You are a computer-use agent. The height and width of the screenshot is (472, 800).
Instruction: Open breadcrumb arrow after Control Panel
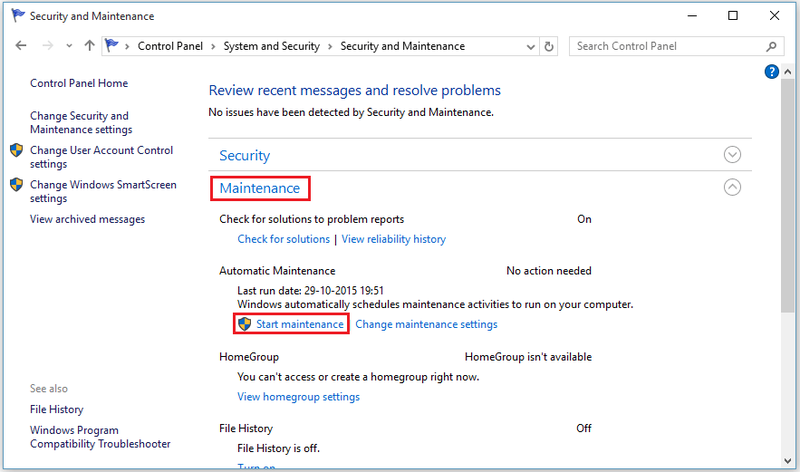click(213, 47)
